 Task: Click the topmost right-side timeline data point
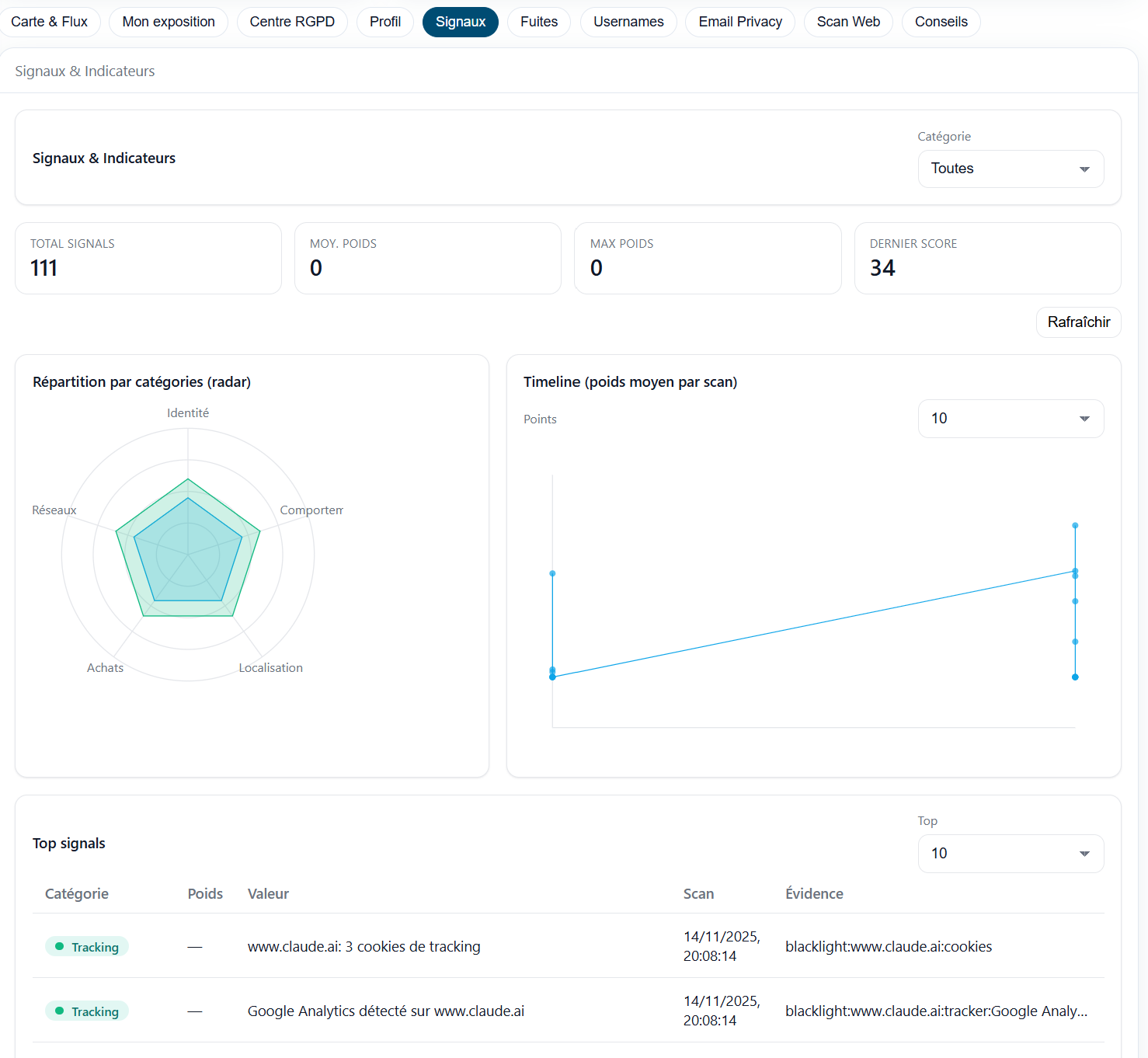1075,526
